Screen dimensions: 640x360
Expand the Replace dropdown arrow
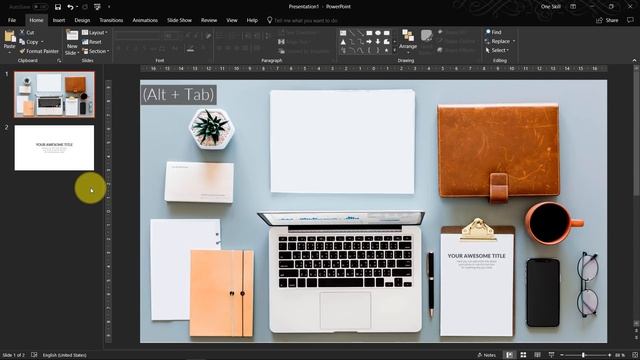pyautogui.click(x=513, y=41)
